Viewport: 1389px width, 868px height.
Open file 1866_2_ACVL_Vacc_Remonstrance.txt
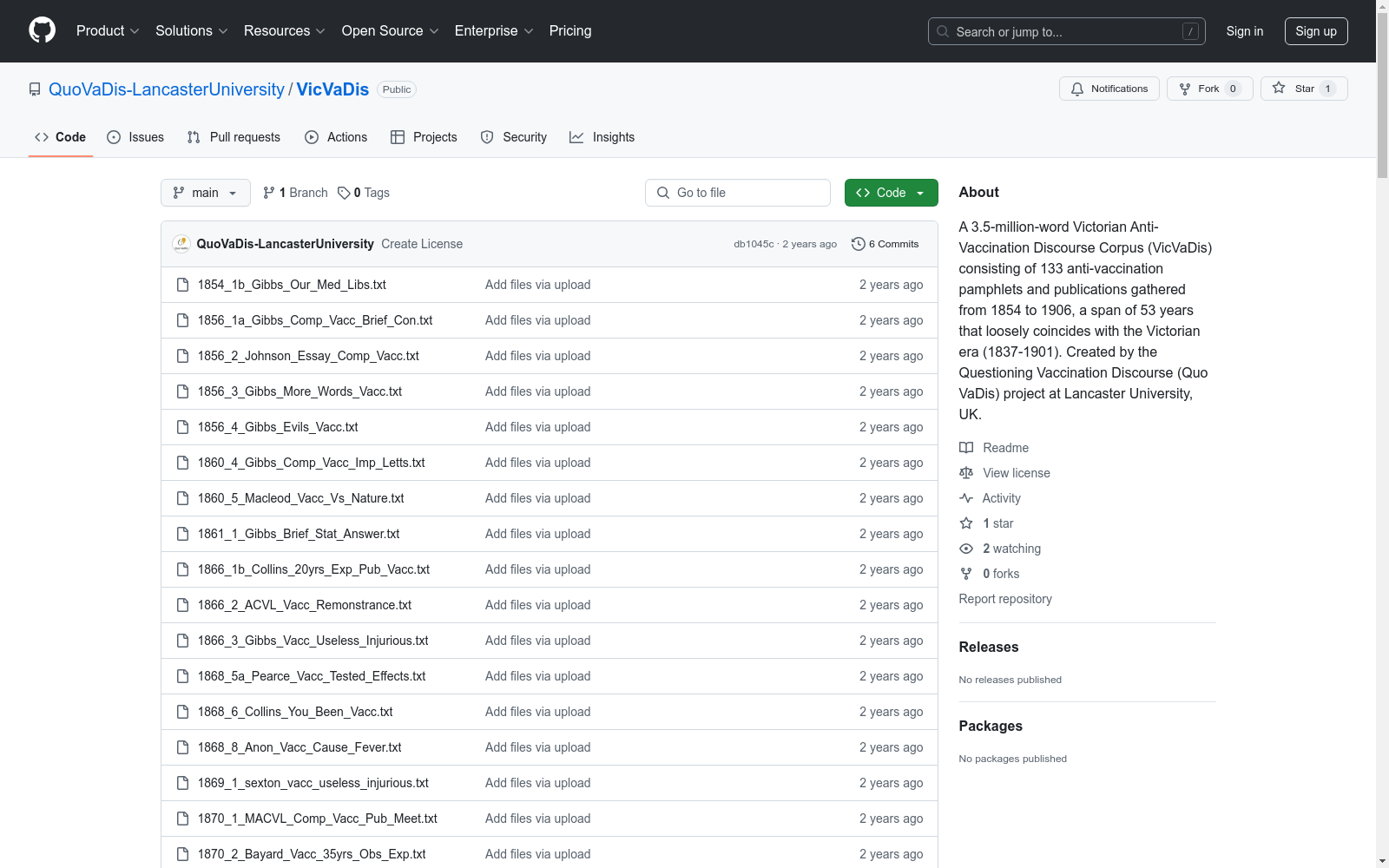(x=305, y=605)
